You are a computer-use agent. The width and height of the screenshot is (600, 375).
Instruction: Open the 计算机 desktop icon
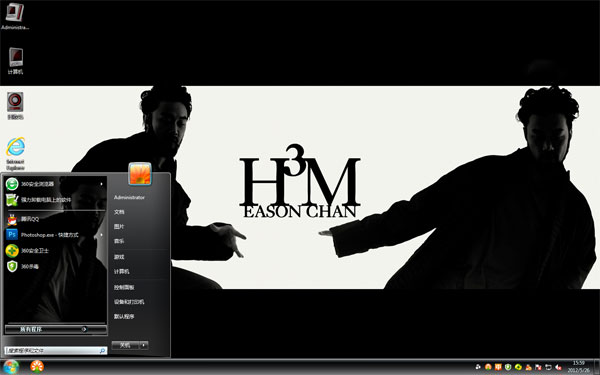[x=15, y=60]
